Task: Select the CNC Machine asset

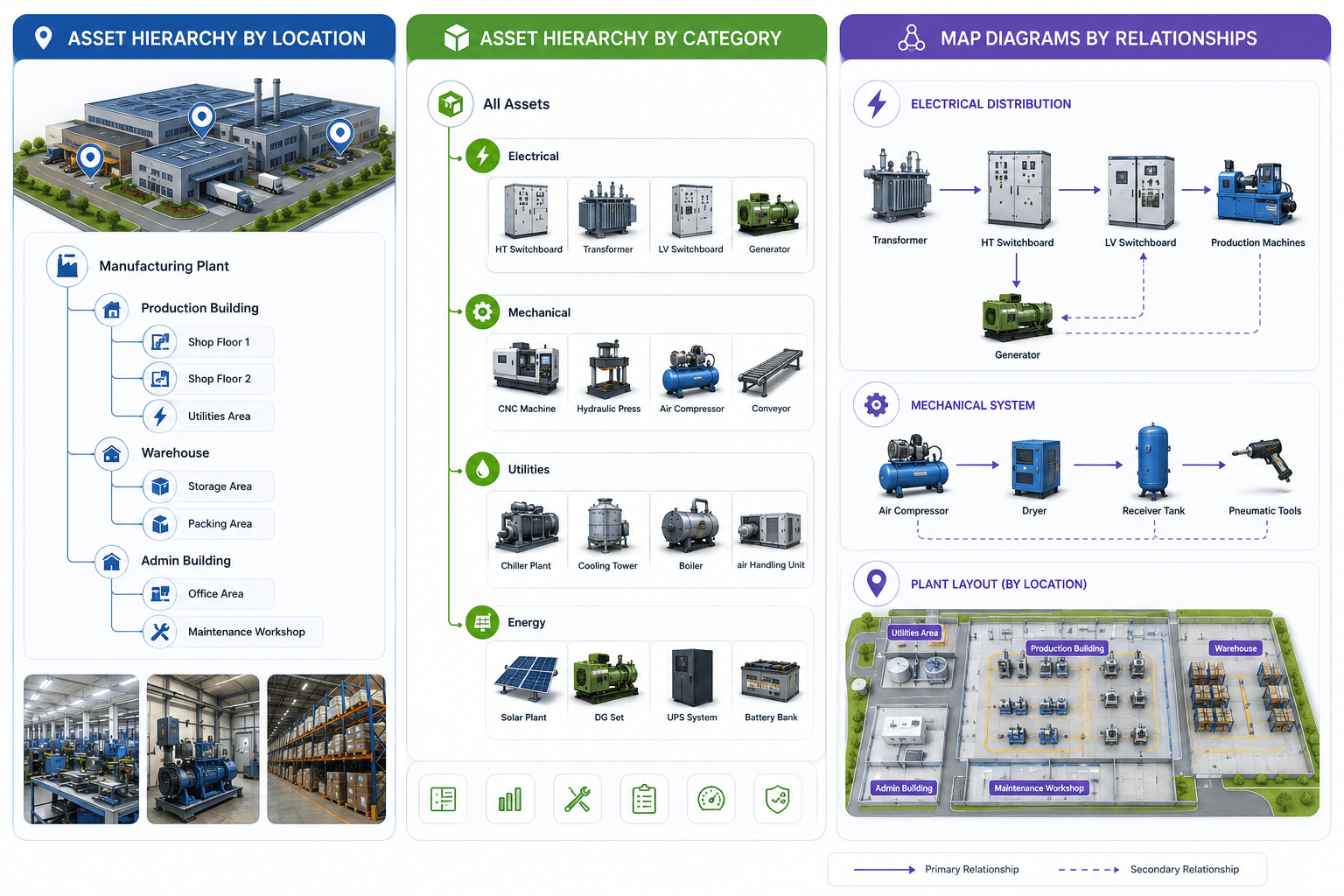Action: point(527,376)
